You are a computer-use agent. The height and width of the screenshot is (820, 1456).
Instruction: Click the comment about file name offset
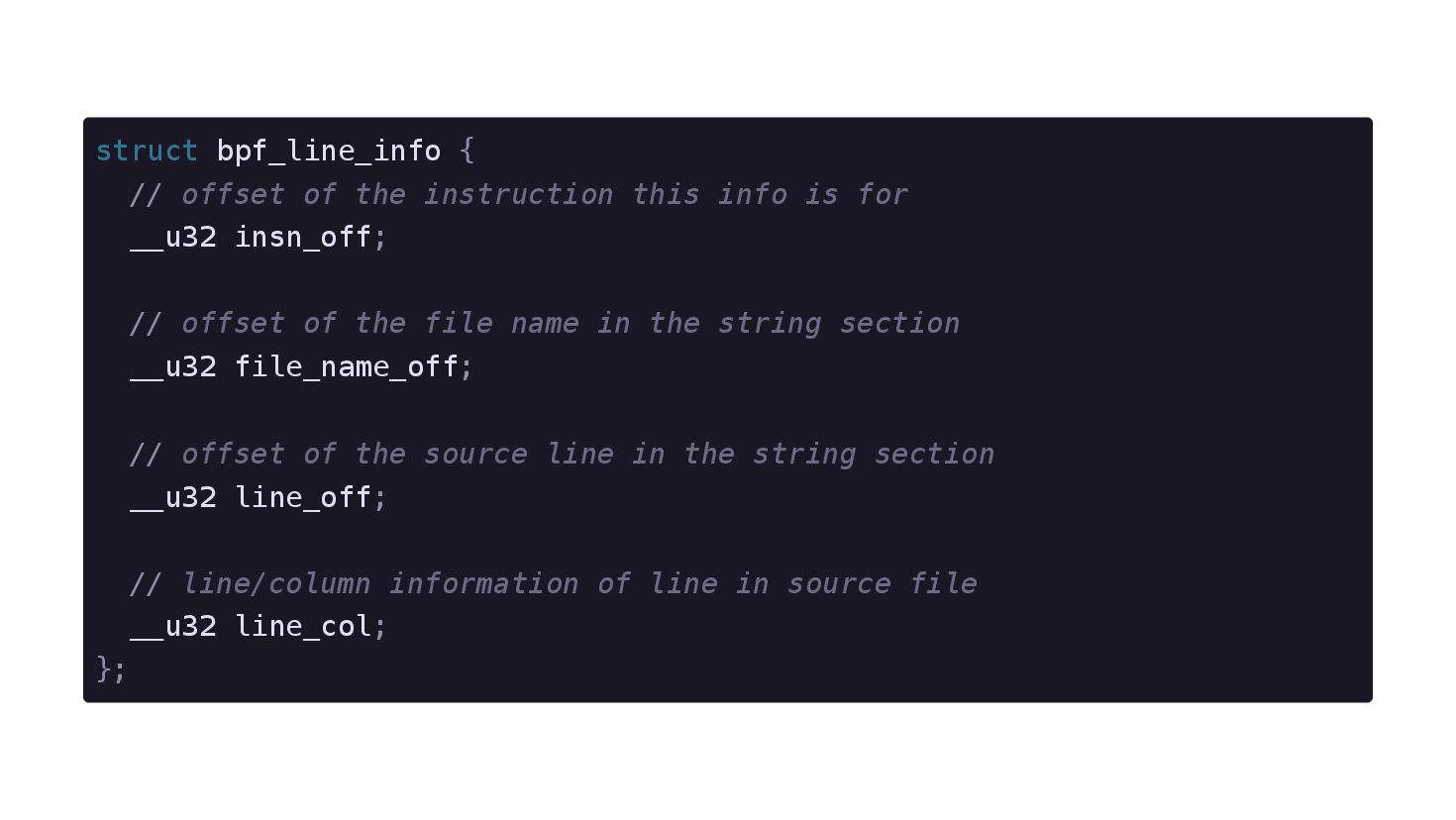tap(545, 324)
